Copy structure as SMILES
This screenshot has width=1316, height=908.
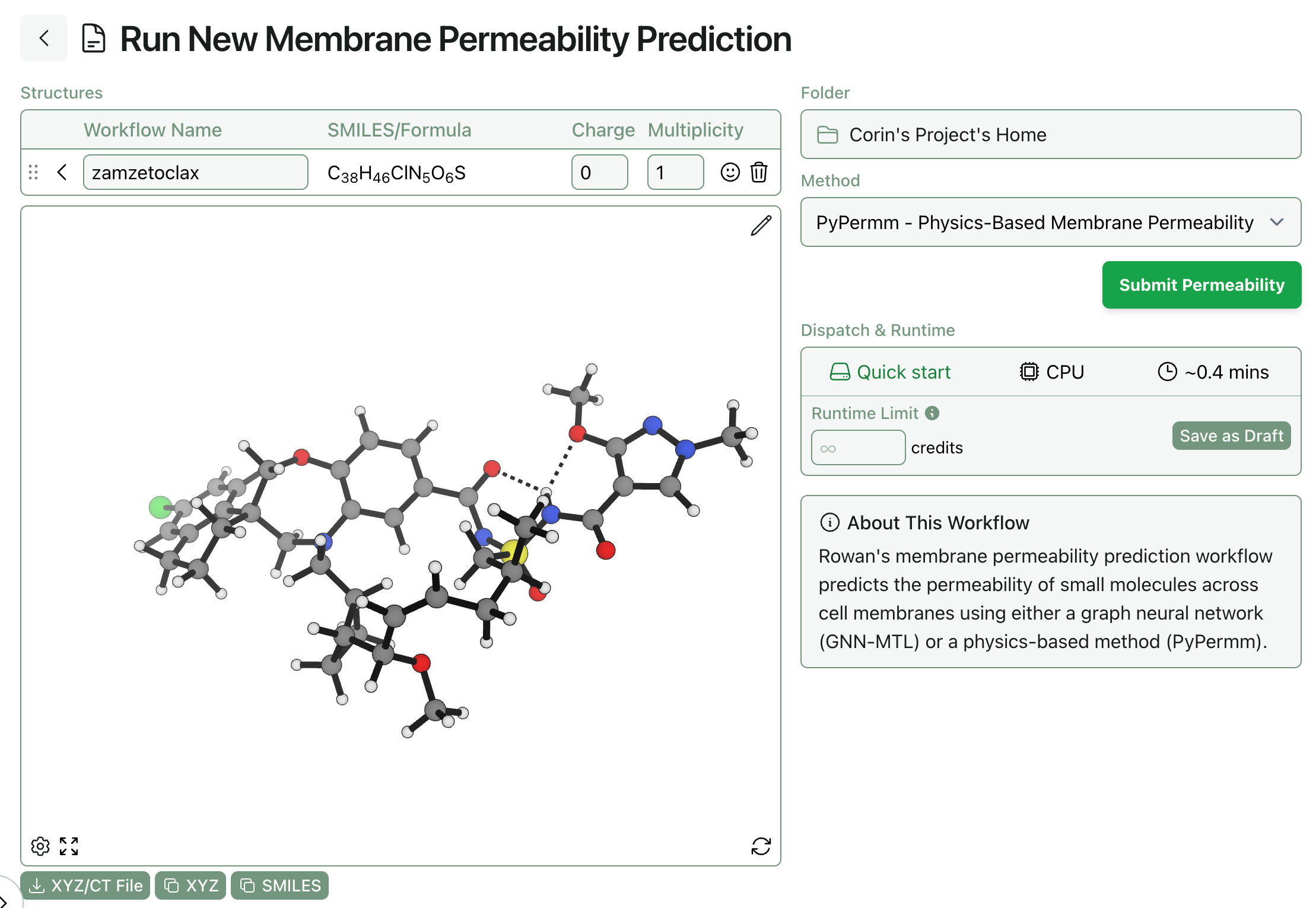point(279,885)
